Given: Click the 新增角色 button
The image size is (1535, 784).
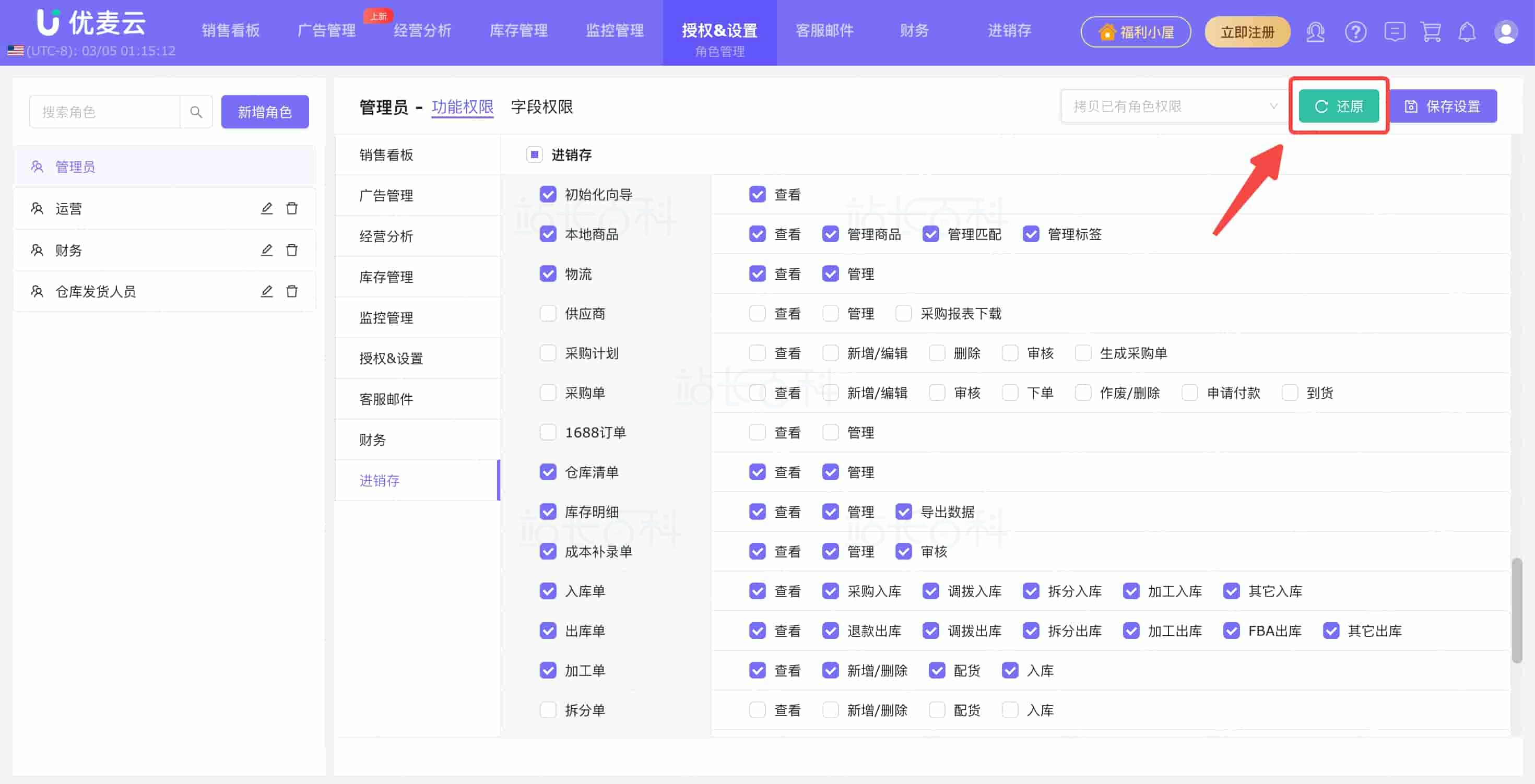Looking at the screenshot, I should [265, 111].
